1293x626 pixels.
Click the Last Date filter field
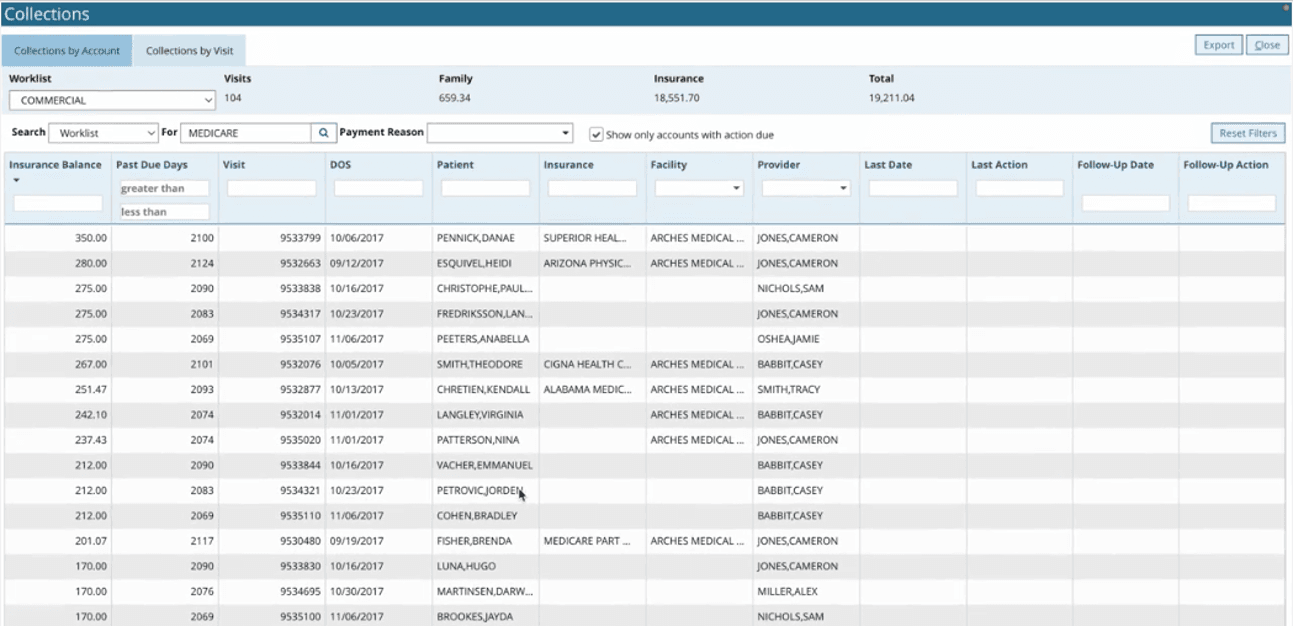pyautogui.click(x=913, y=188)
